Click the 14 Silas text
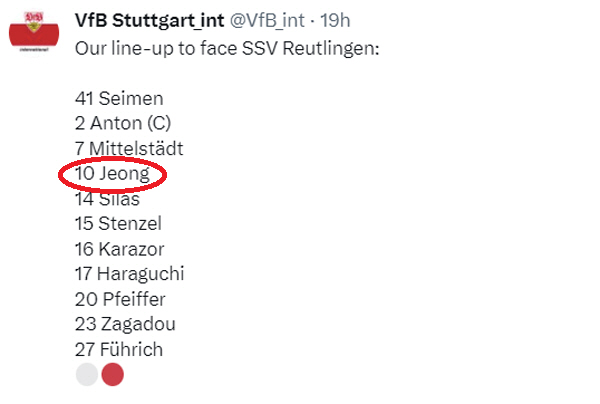 107,199
